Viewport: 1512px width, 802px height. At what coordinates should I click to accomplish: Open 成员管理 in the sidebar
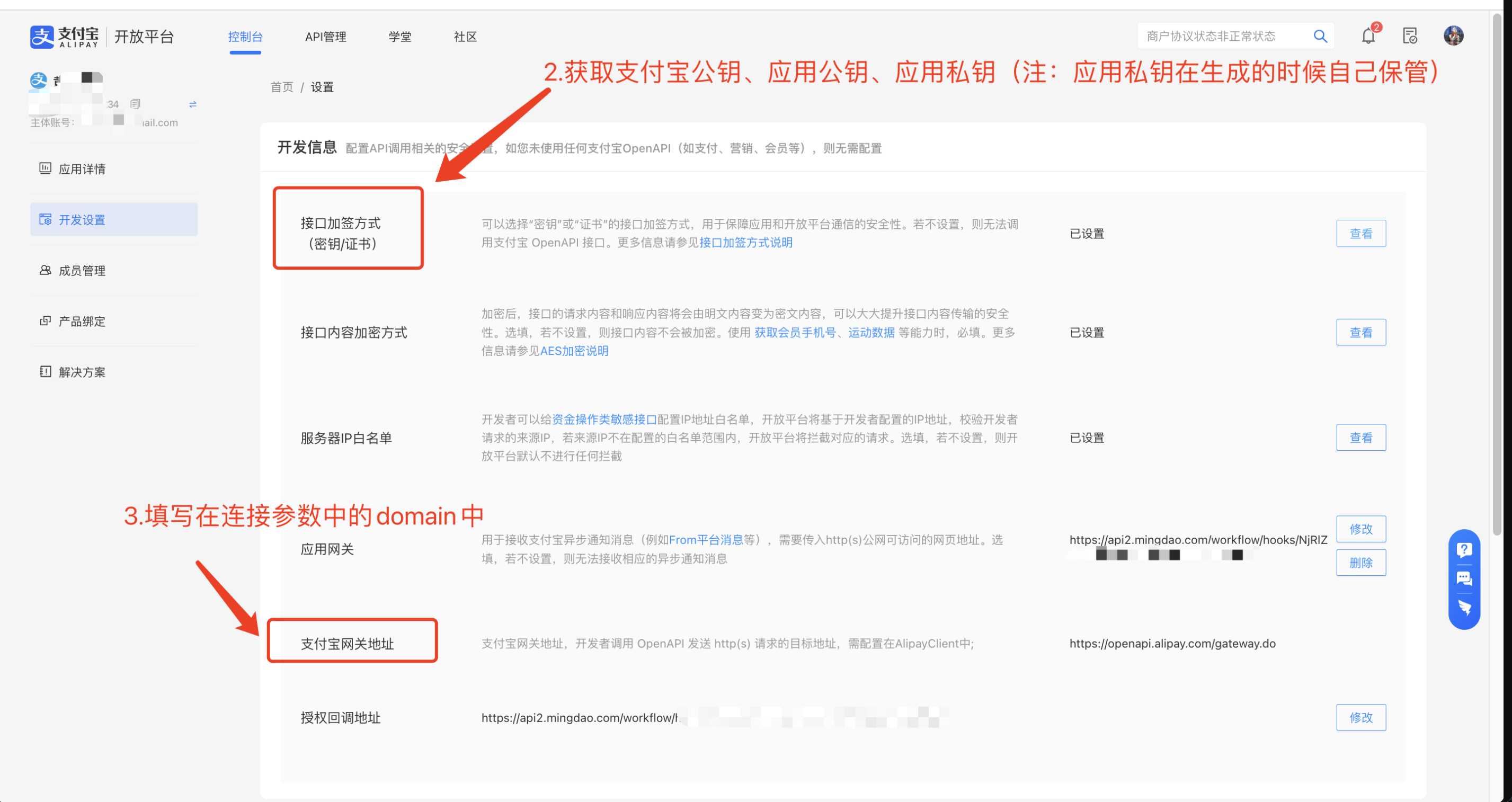pos(82,271)
